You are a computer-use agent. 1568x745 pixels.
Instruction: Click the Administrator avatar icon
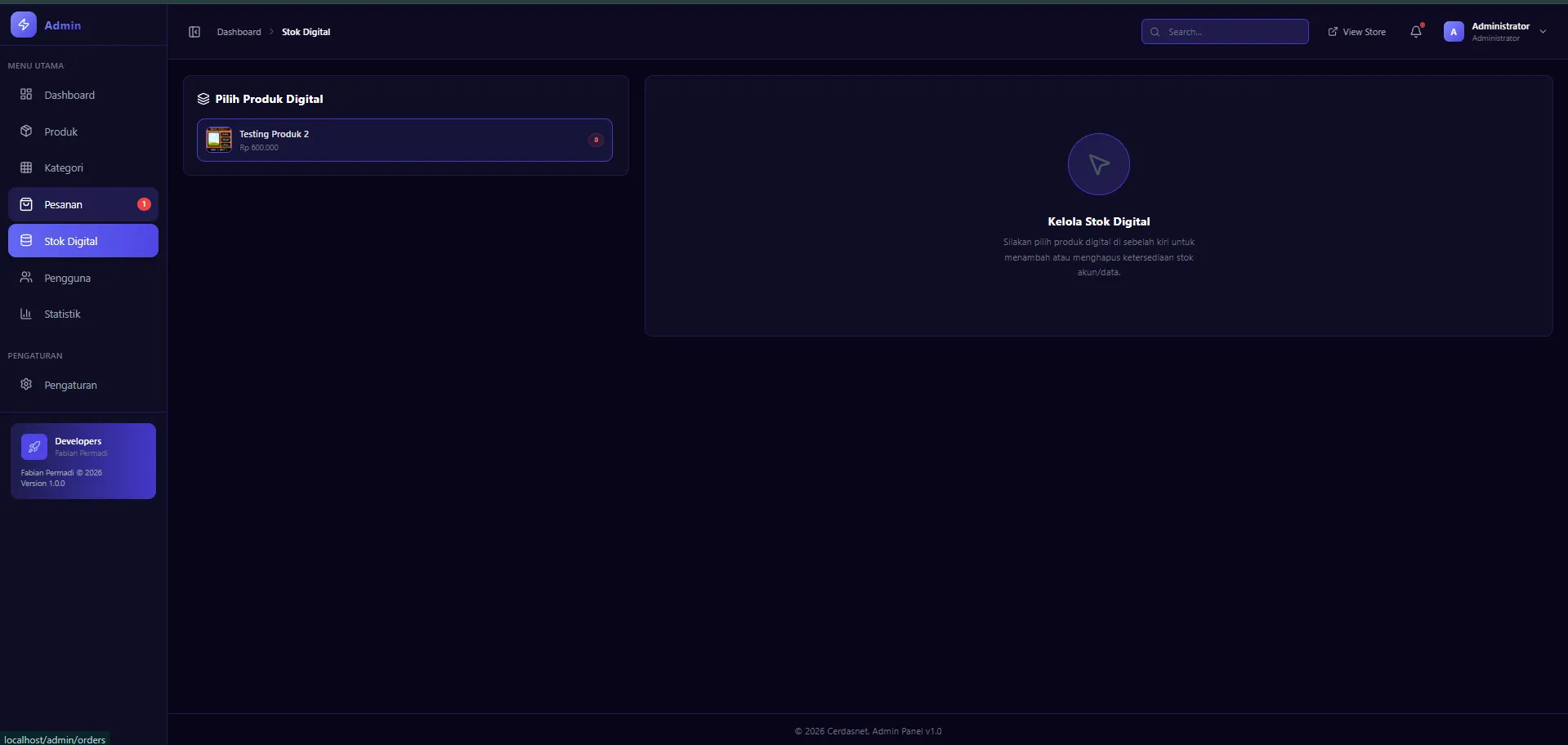1453,32
